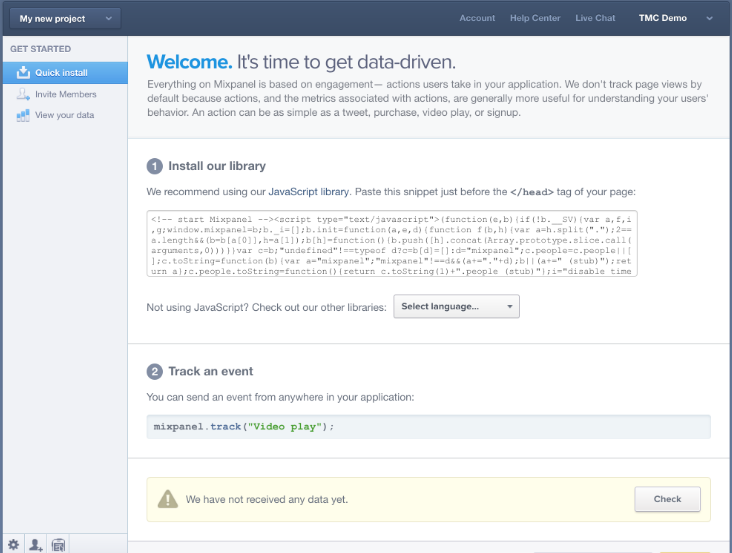
Task: Open Live Chat from the header
Action: 595,18
